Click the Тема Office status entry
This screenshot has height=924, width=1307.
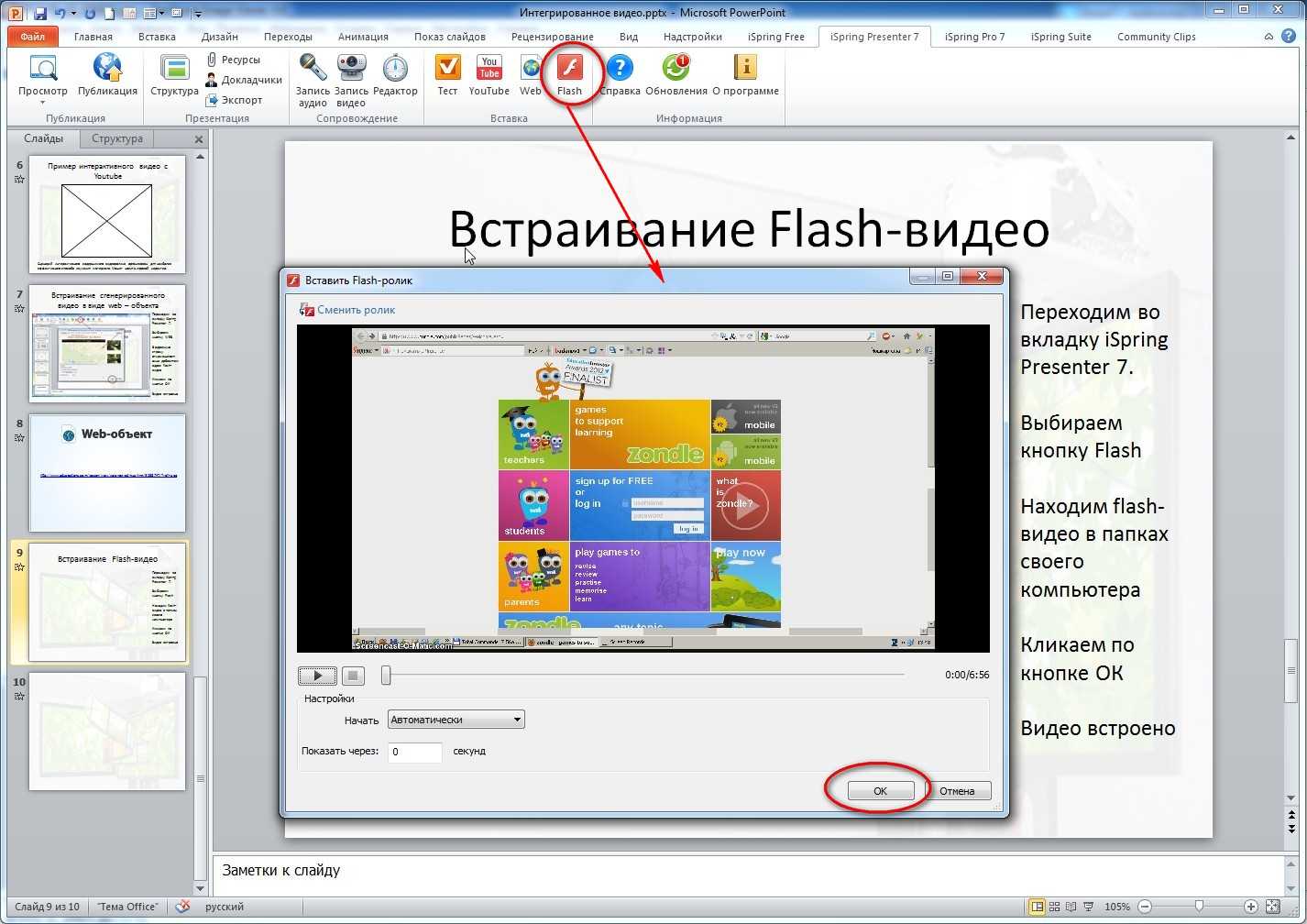click(x=127, y=907)
